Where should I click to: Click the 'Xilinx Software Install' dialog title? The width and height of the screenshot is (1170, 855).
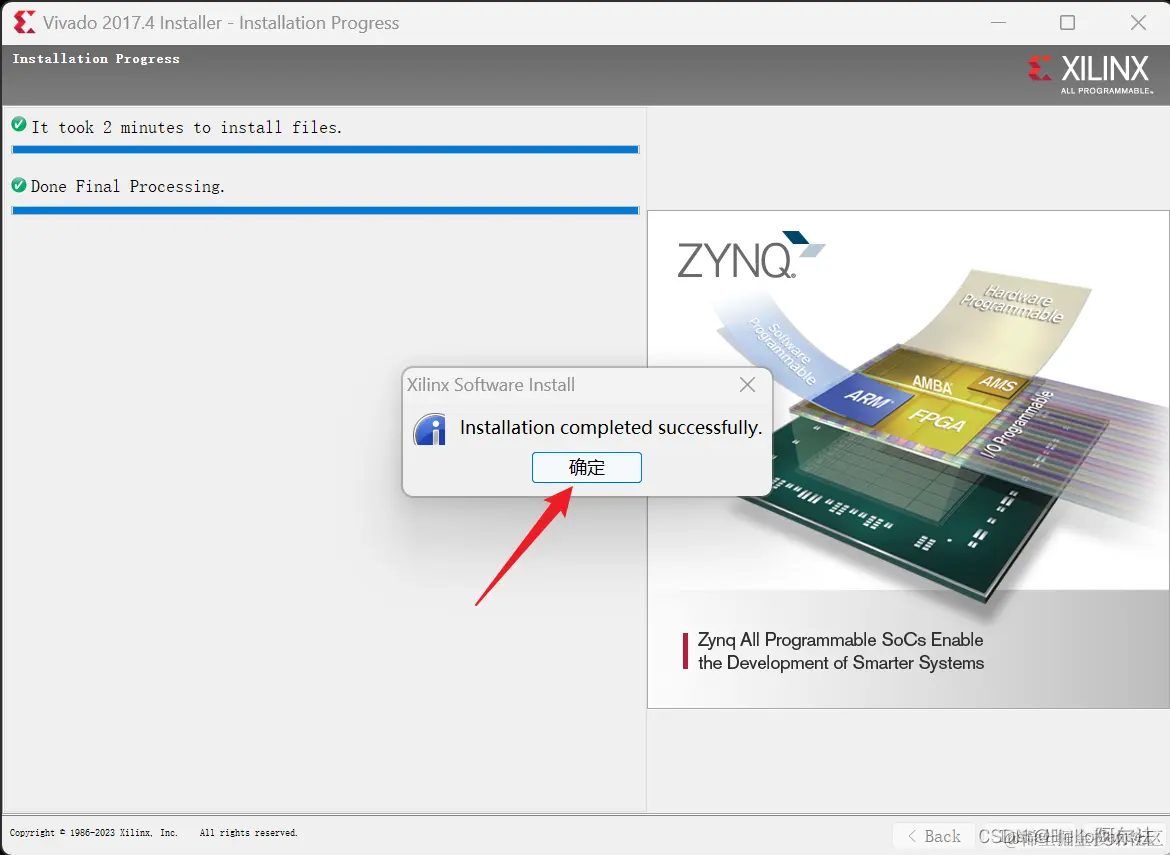490,385
